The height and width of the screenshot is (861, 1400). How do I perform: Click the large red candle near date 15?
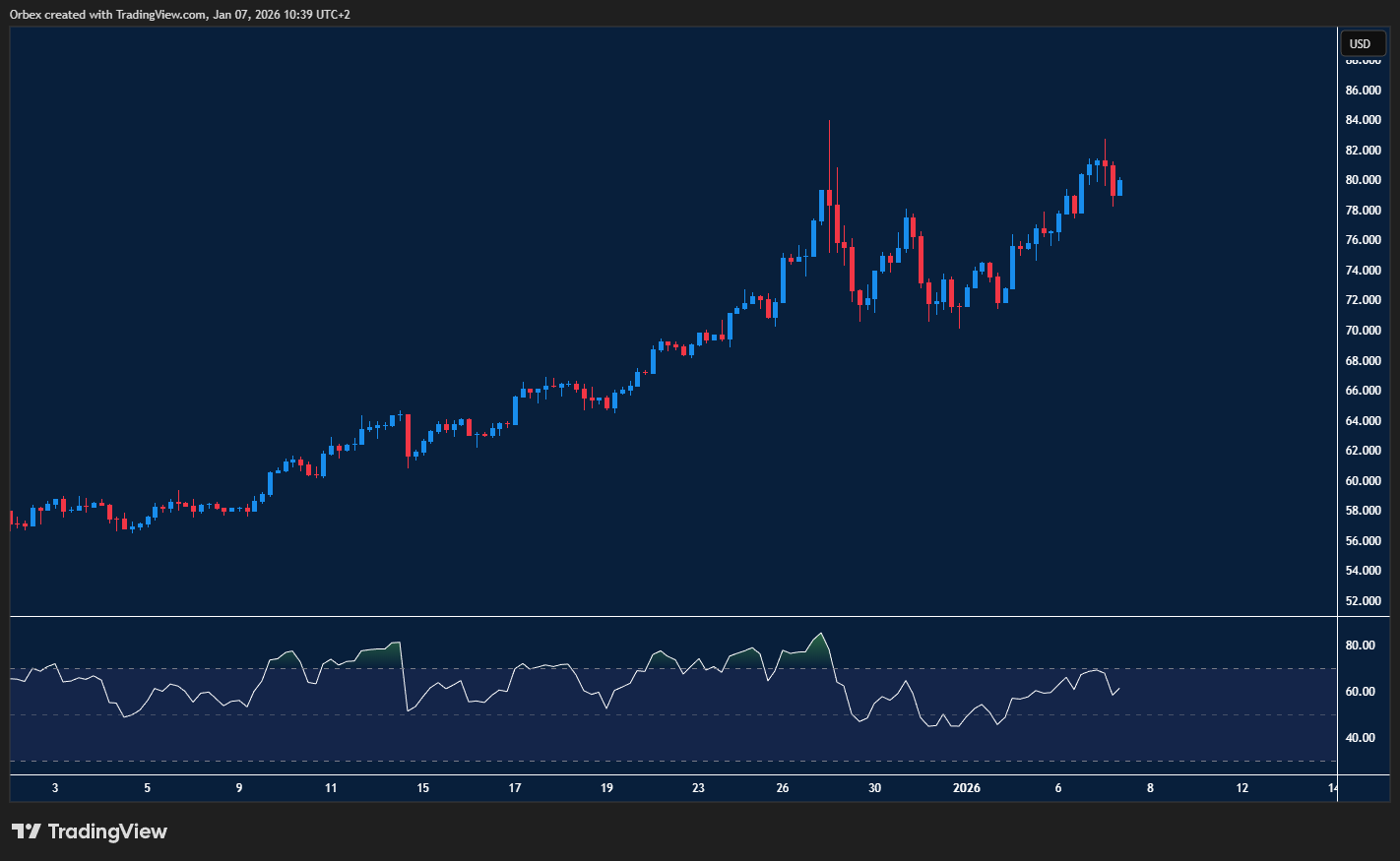pos(407,436)
